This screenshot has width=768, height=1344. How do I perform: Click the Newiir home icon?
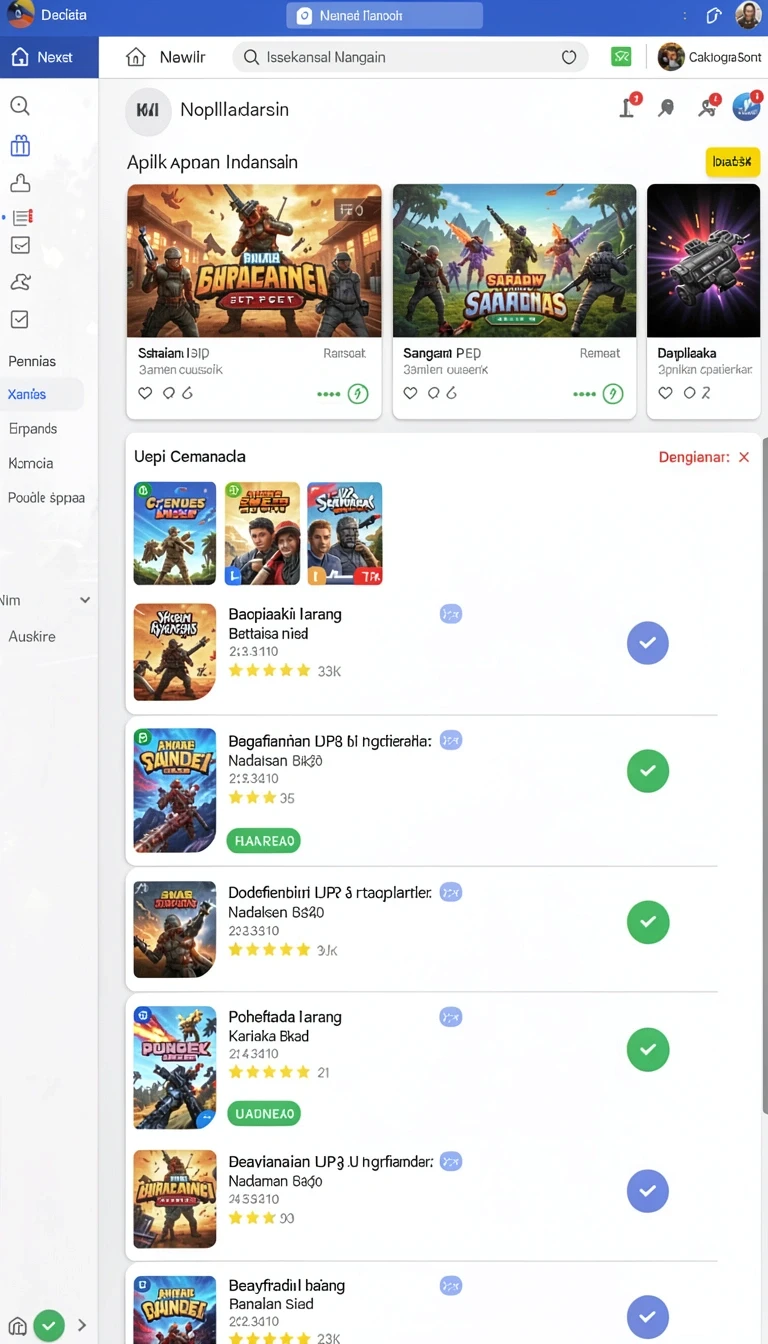tap(136, 57)
